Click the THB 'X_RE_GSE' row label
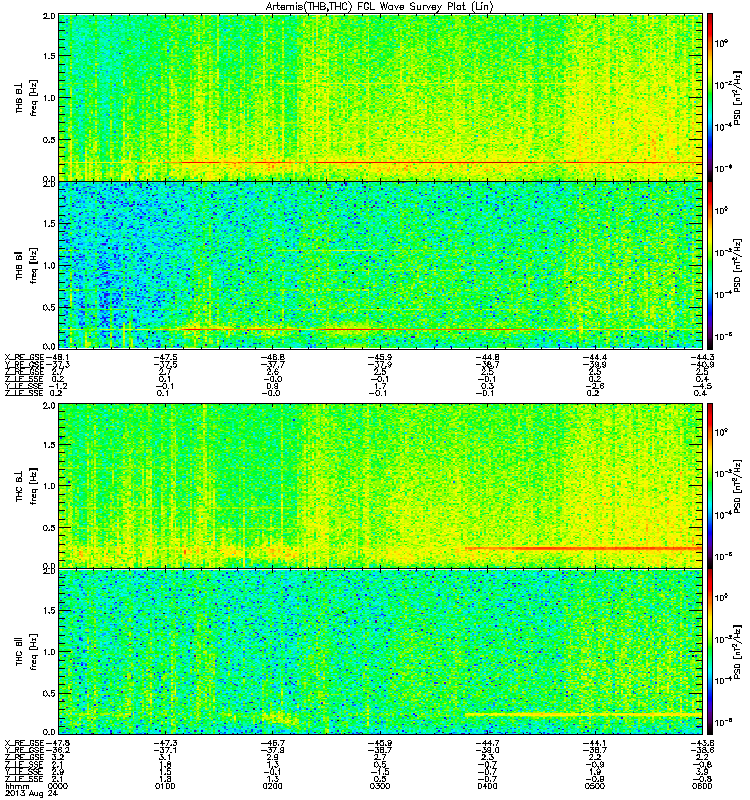The image size is (750, 800). click(24, 358)
